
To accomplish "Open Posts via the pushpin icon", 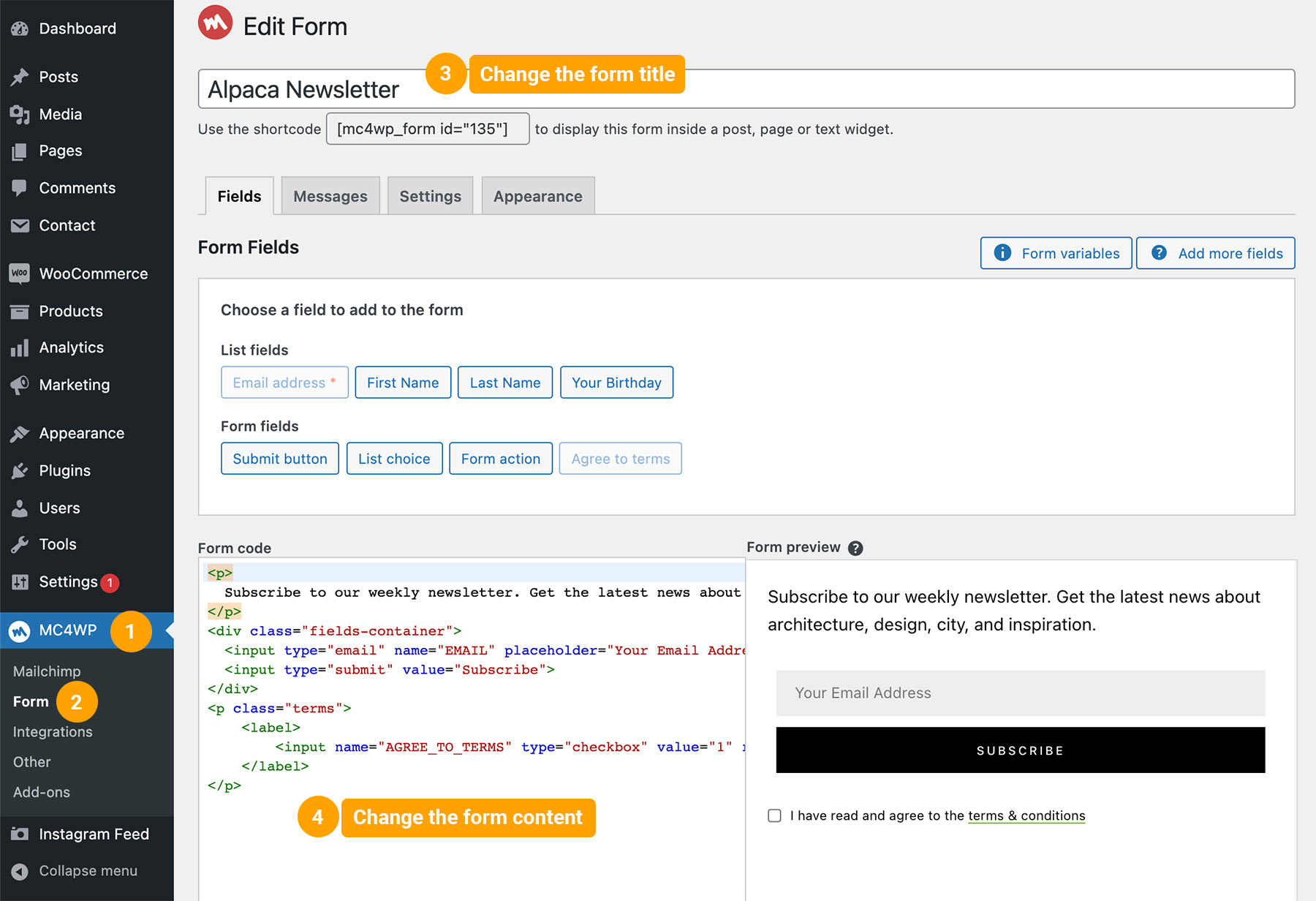I will 20,77.
